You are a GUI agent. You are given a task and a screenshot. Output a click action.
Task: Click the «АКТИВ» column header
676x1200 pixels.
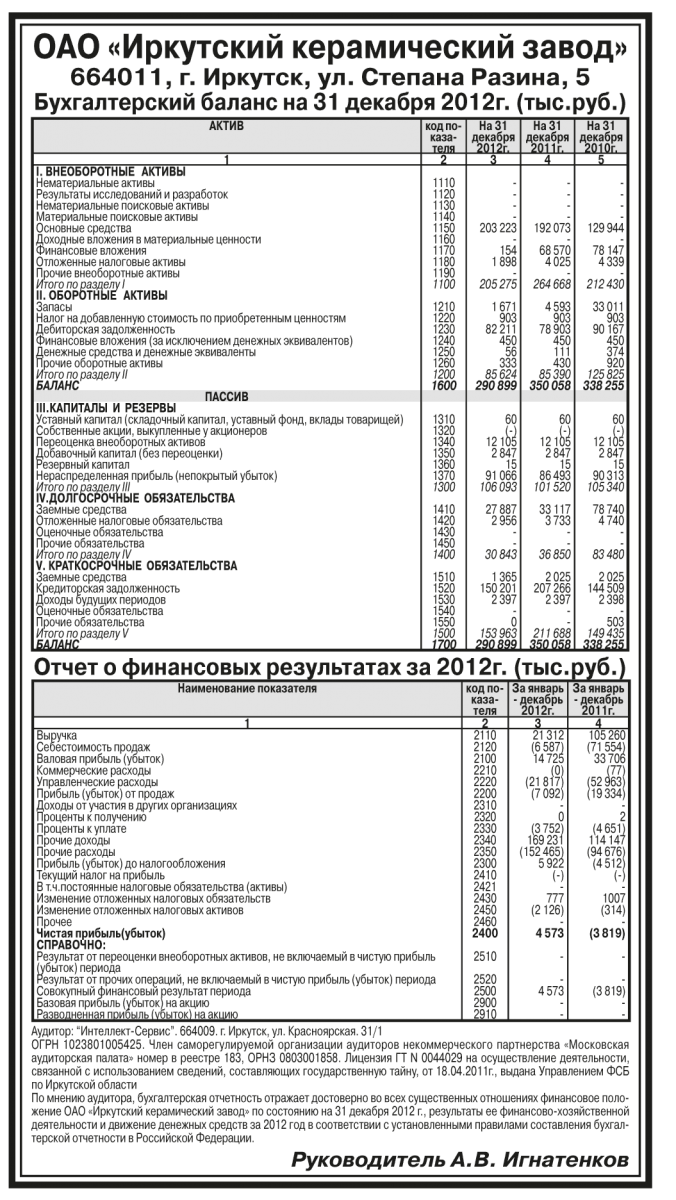pyautogui.click(x=227, y=128)
